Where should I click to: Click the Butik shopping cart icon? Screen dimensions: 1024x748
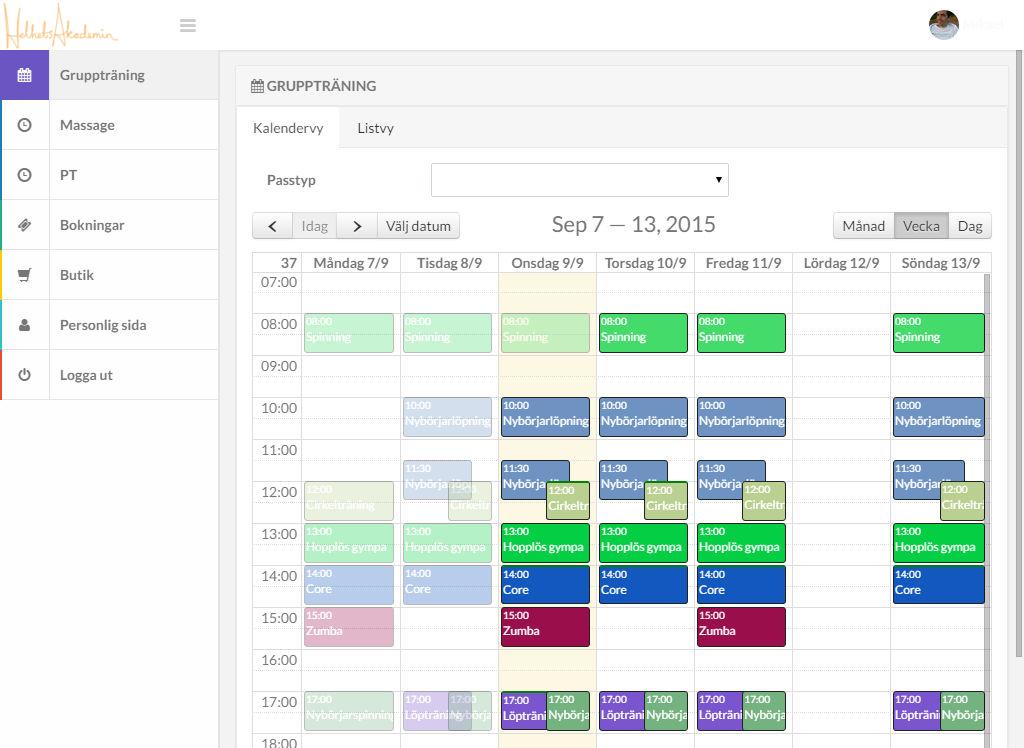coord(24,275)
